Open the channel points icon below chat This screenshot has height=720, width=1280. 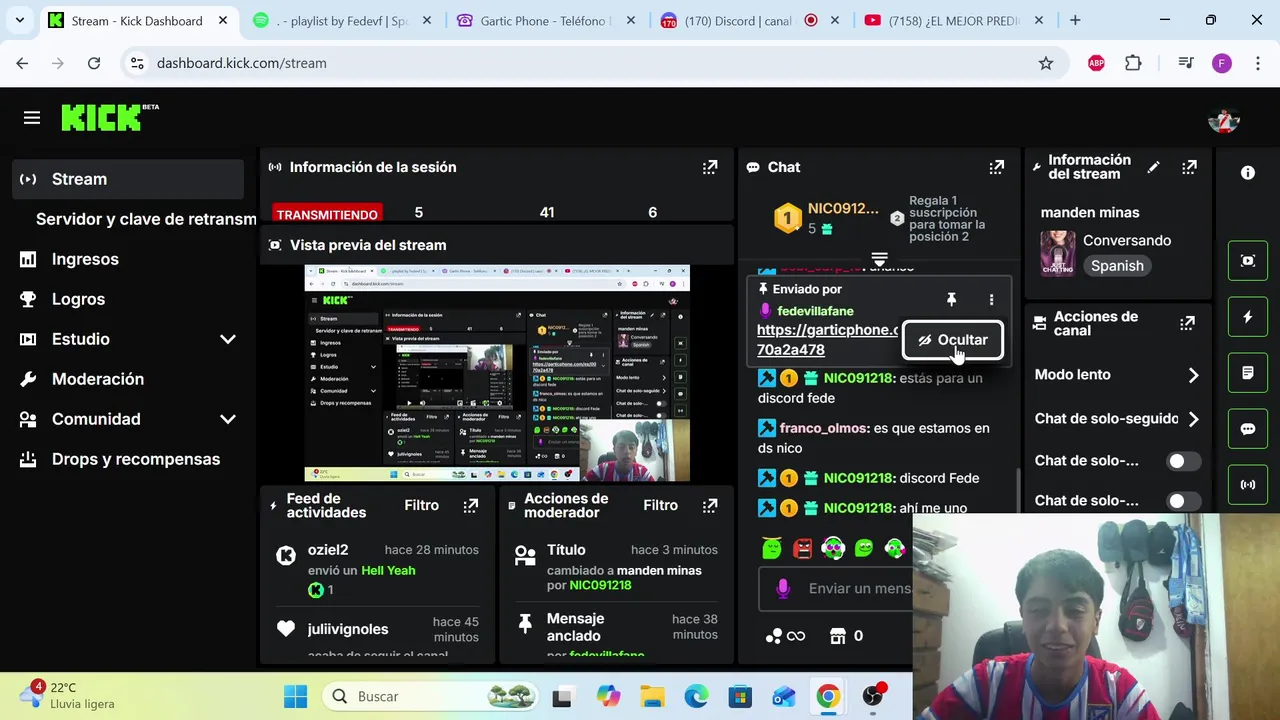click(x=785, y=636)
